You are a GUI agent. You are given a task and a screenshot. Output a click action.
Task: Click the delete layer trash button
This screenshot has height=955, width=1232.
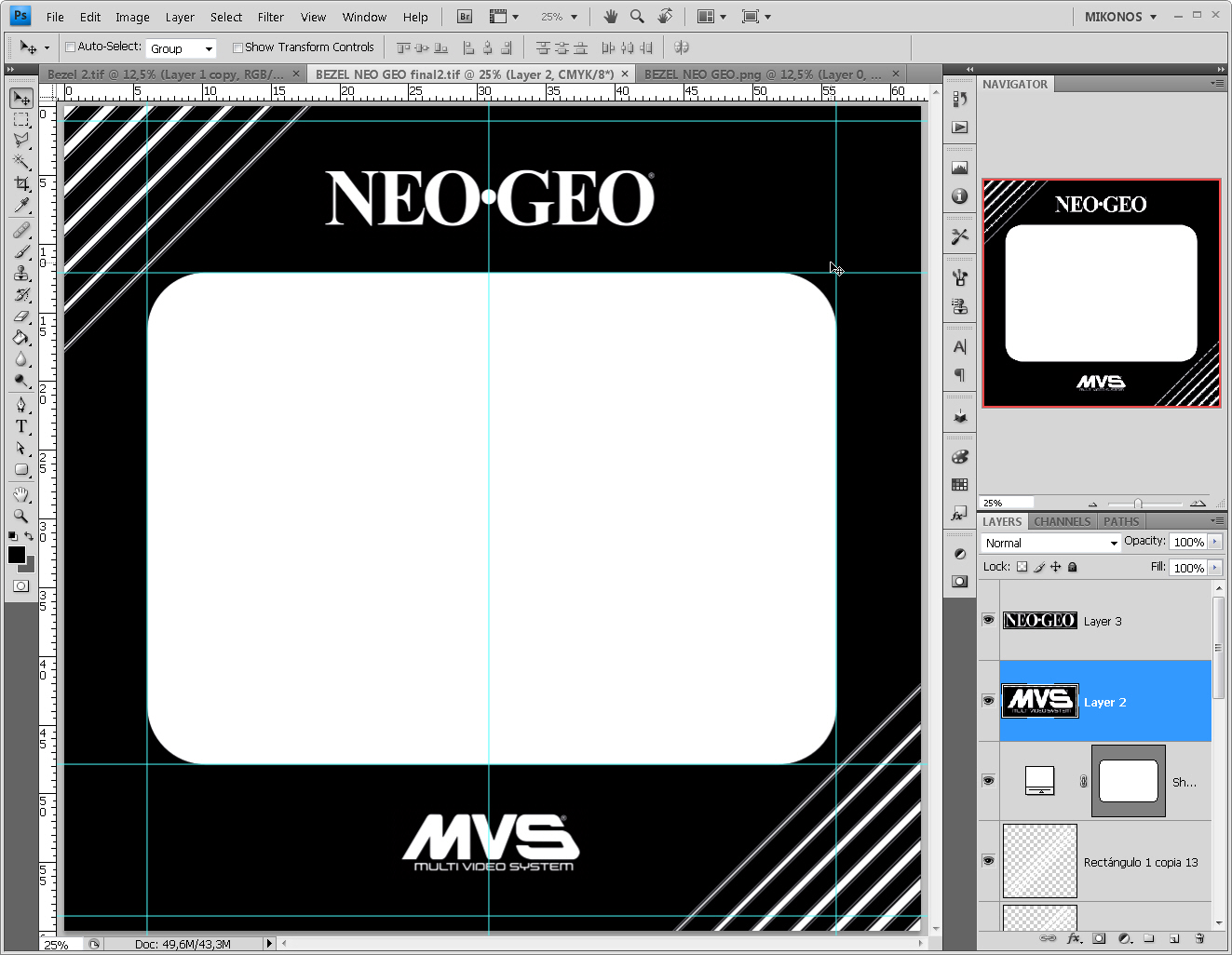pyautogui.click(x=1199, y=940)
